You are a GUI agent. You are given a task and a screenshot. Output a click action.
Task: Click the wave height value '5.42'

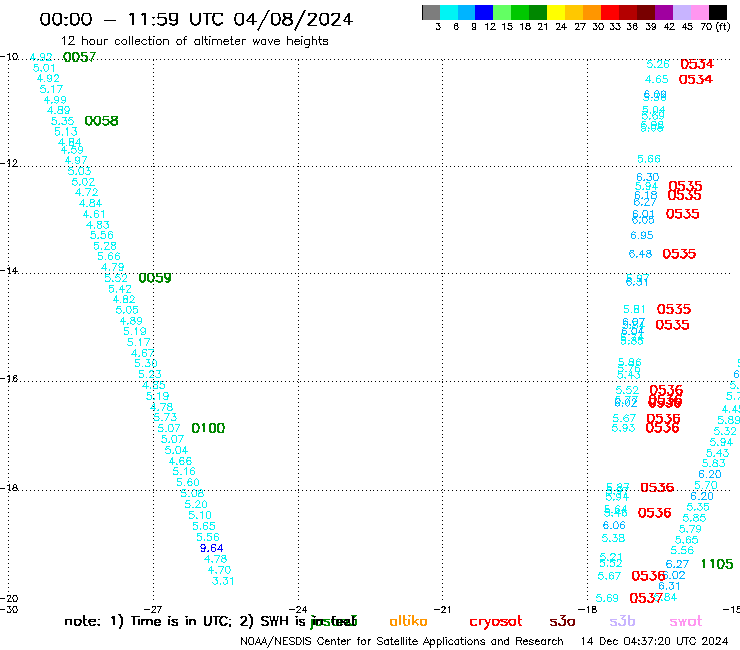pyautogui.click(x=120, y=289)
